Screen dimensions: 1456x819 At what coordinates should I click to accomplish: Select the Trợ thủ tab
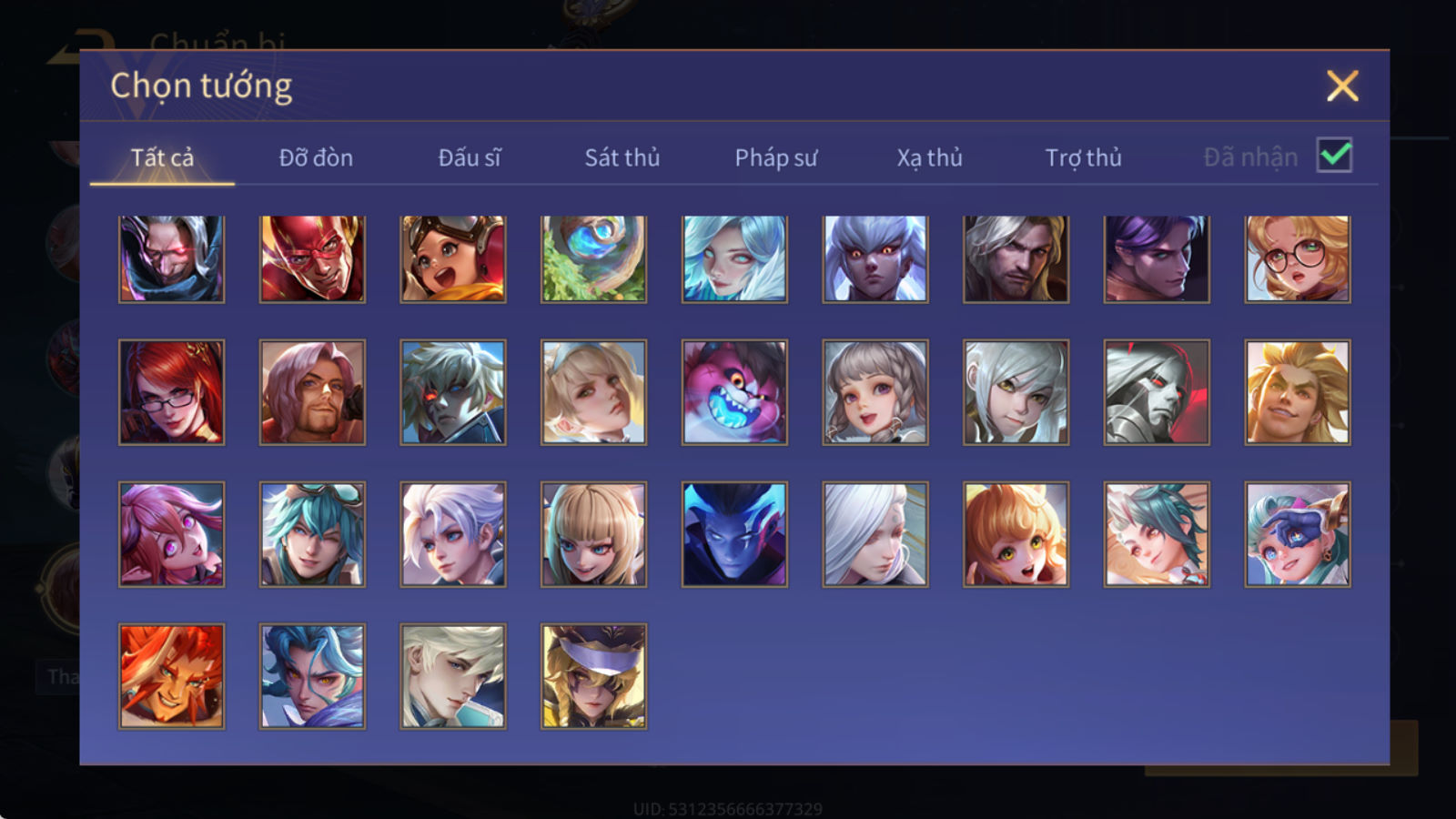click(x=1083, y=157)
